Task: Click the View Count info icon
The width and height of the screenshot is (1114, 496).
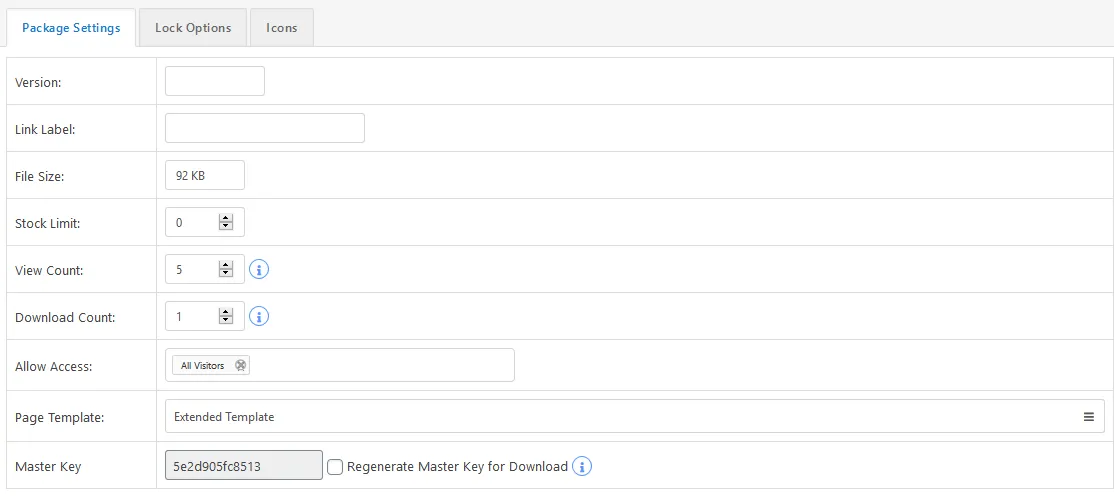Action: click(259, 270)
